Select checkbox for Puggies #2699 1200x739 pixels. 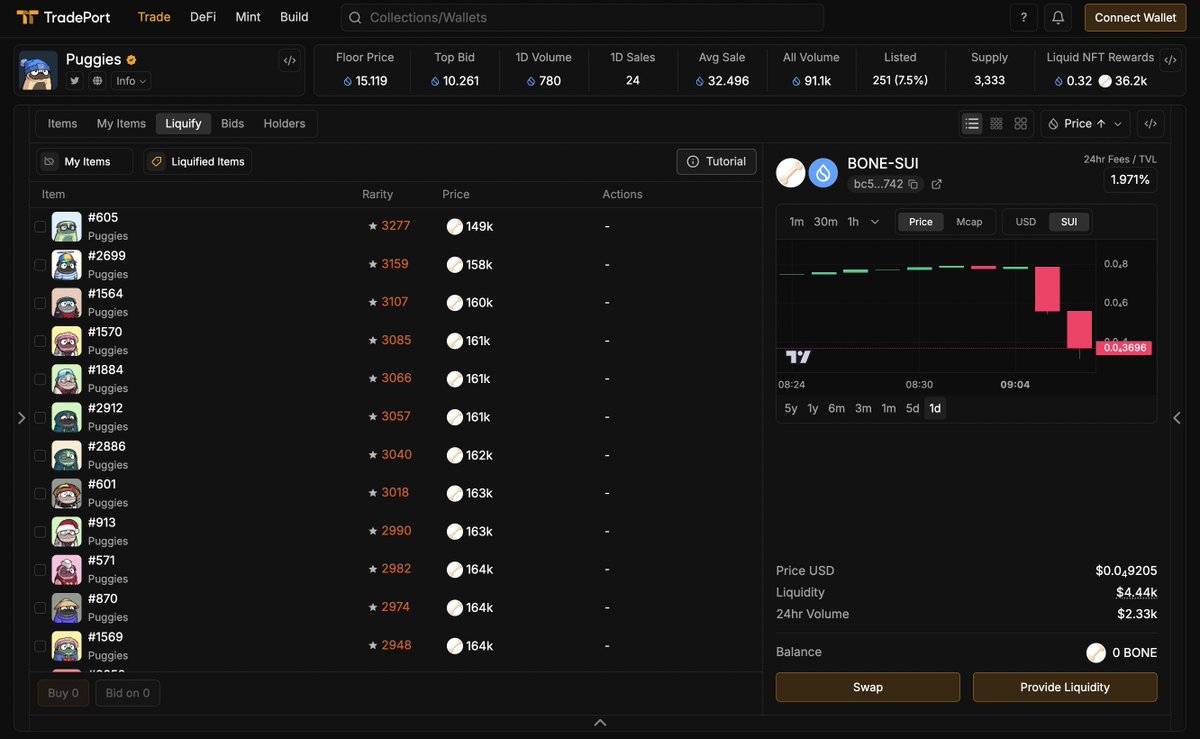click(x=40, y=265)
